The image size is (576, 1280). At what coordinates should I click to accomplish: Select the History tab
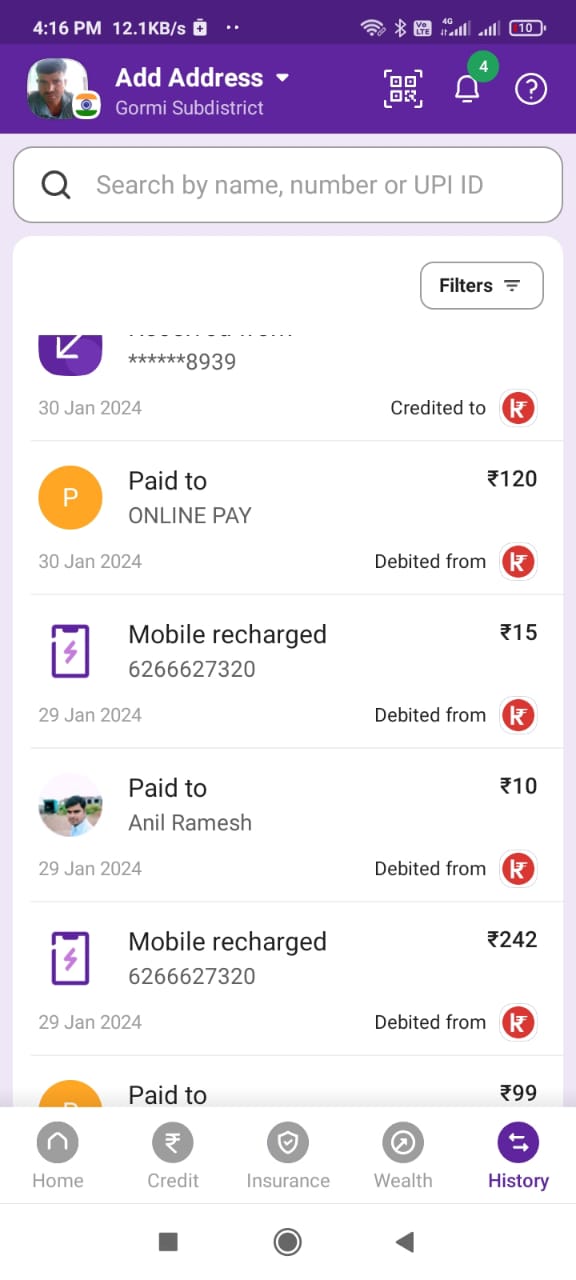(x=518, y=1156)
